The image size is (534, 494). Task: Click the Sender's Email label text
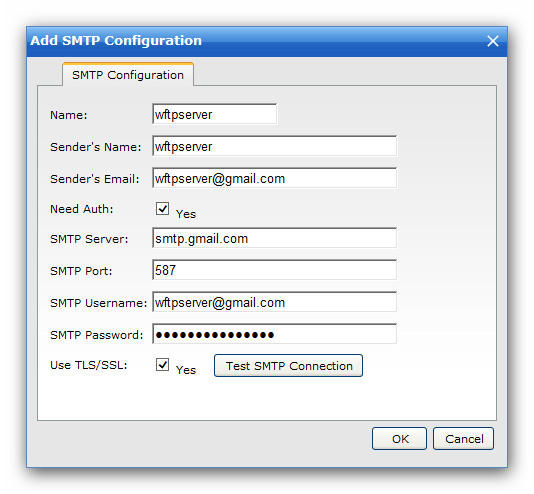coord(95,179)
